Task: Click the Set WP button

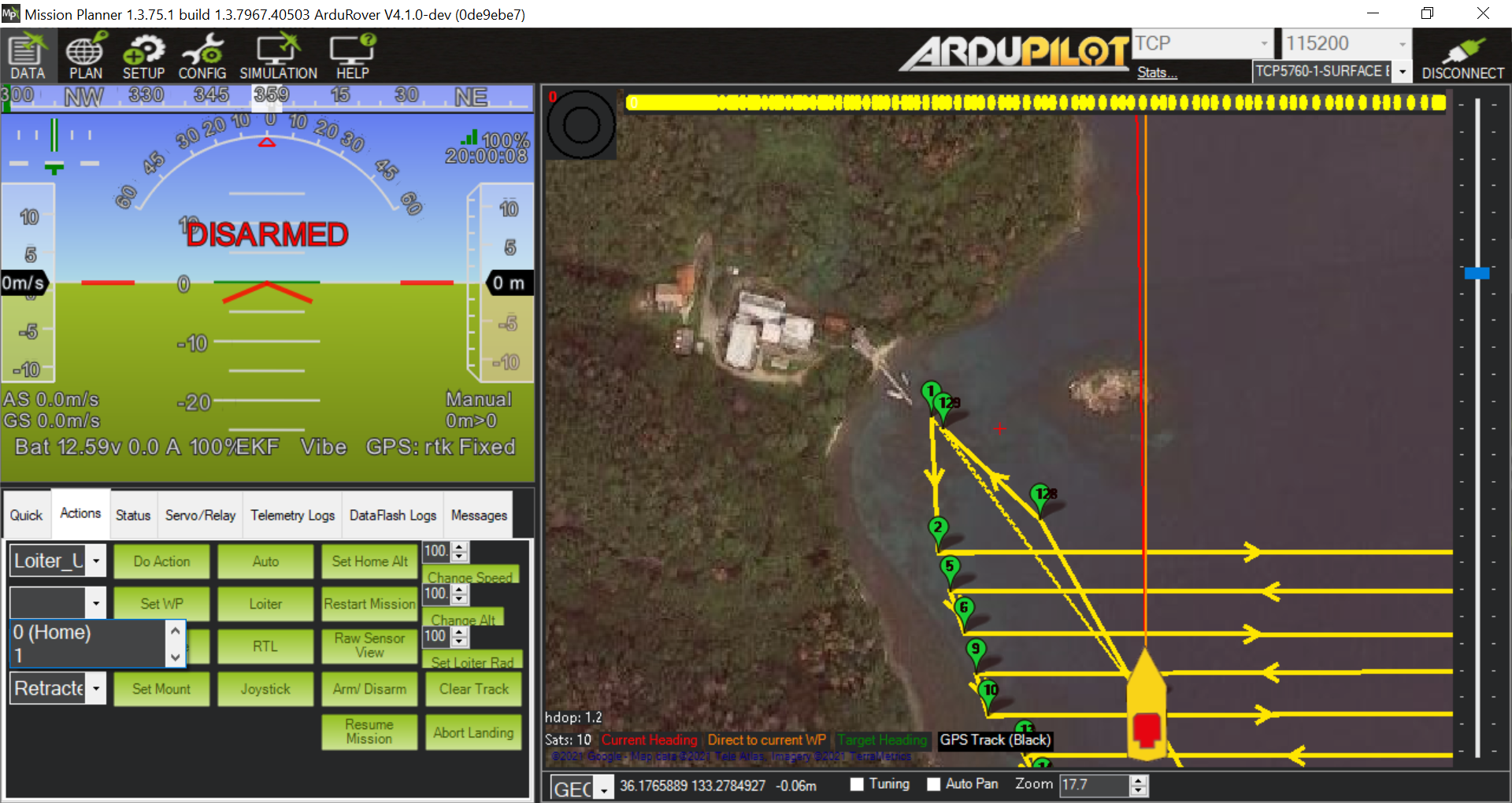Action: pos(161,604)
